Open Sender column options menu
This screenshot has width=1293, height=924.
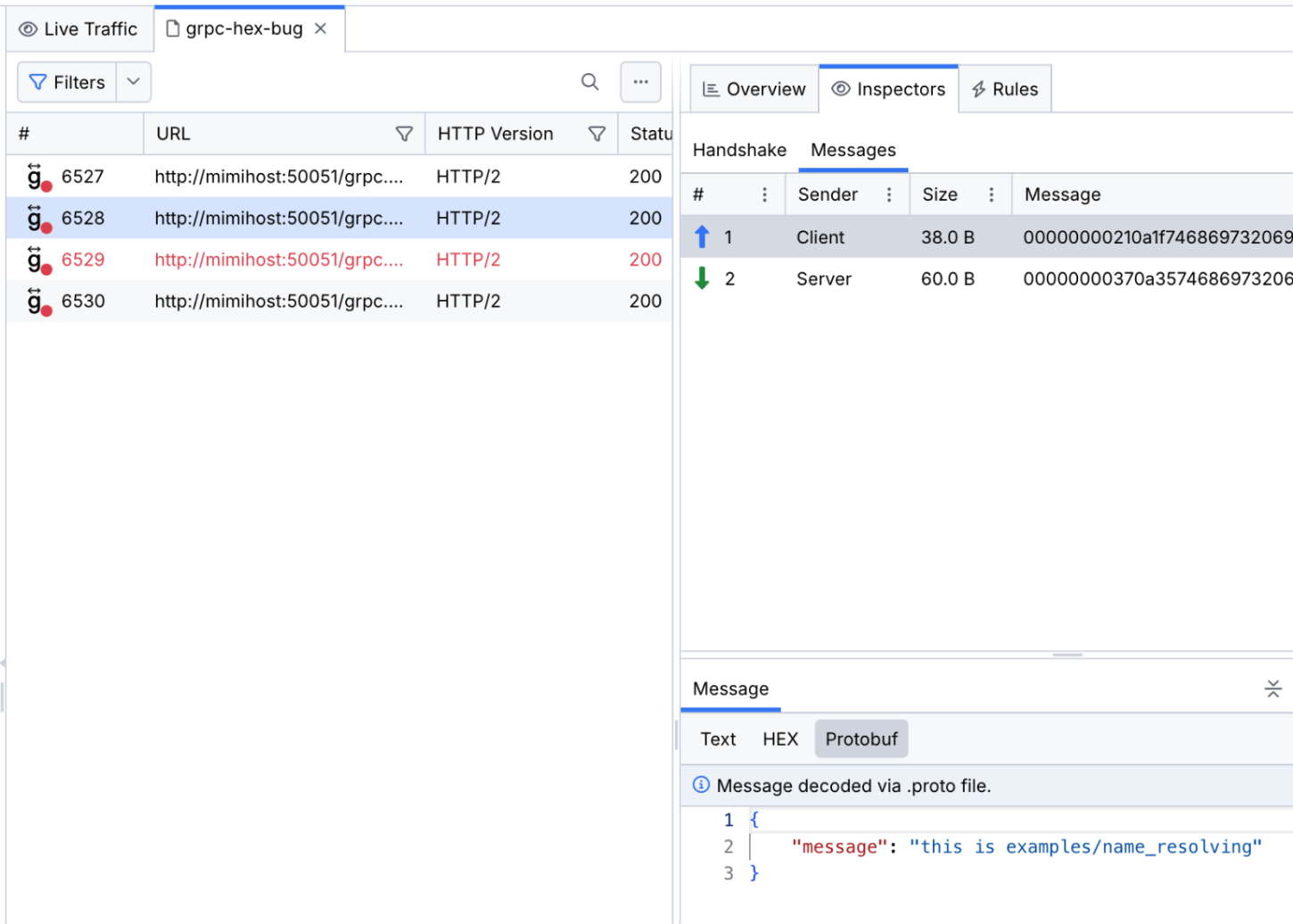pyautogui.click(x=889, y=194)
